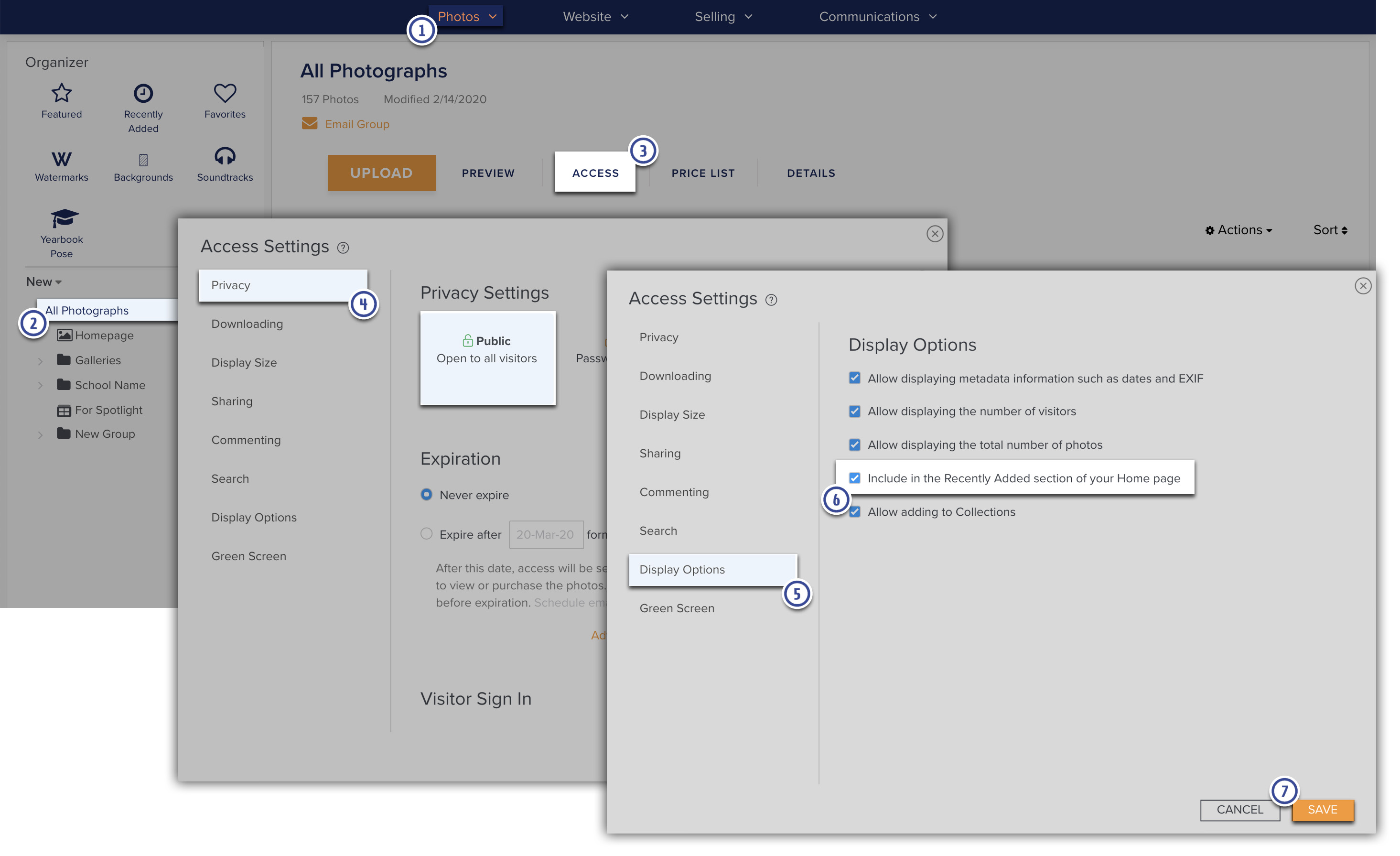Open Recently Added clock icon
The height and width of the screenshot is (856, 1400).
coord(143,93)
